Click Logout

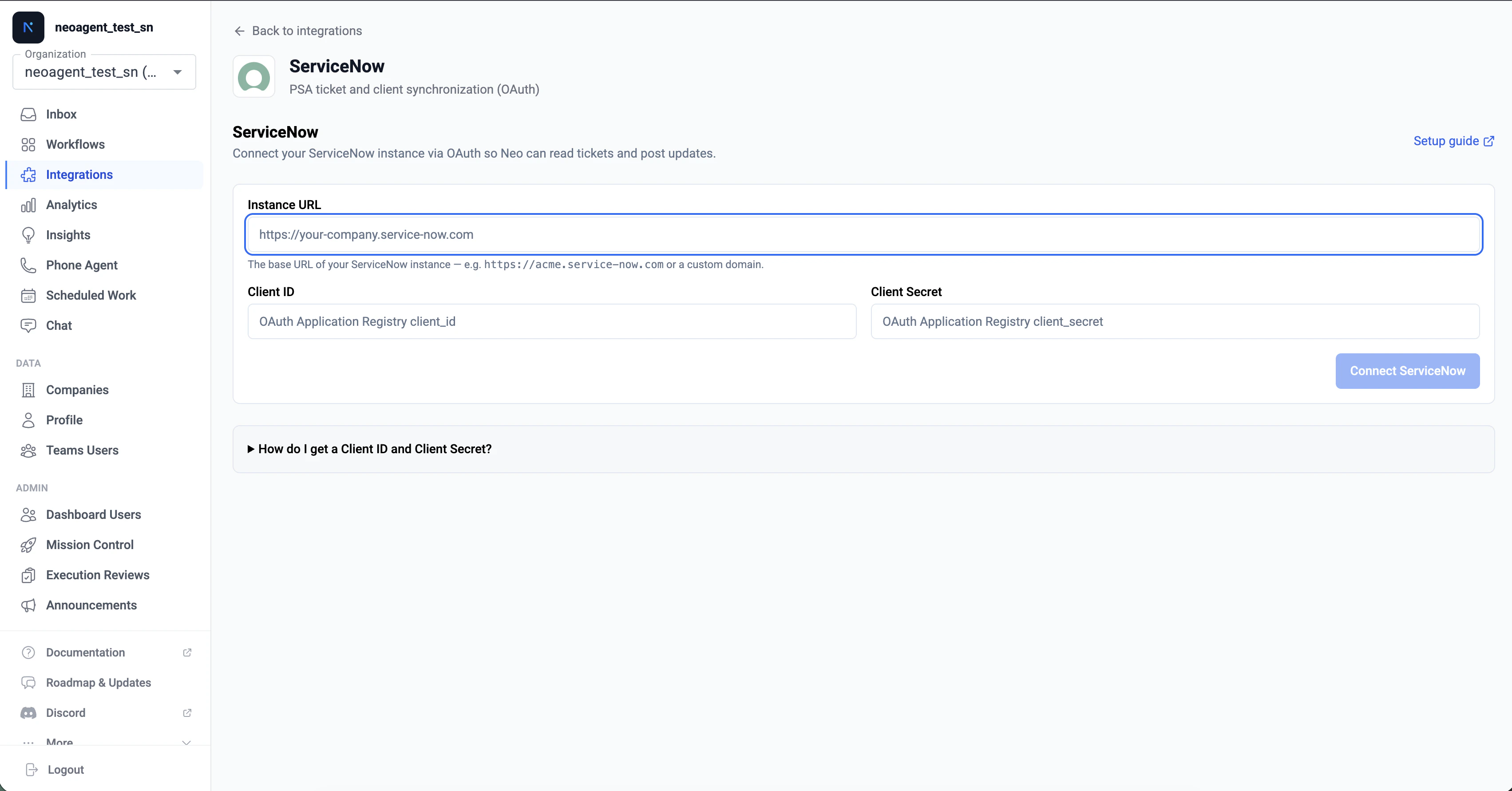(x=55, y=769)
